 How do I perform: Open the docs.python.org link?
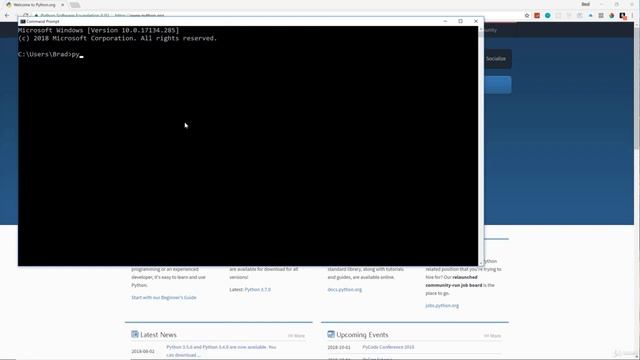pos(344,289)
